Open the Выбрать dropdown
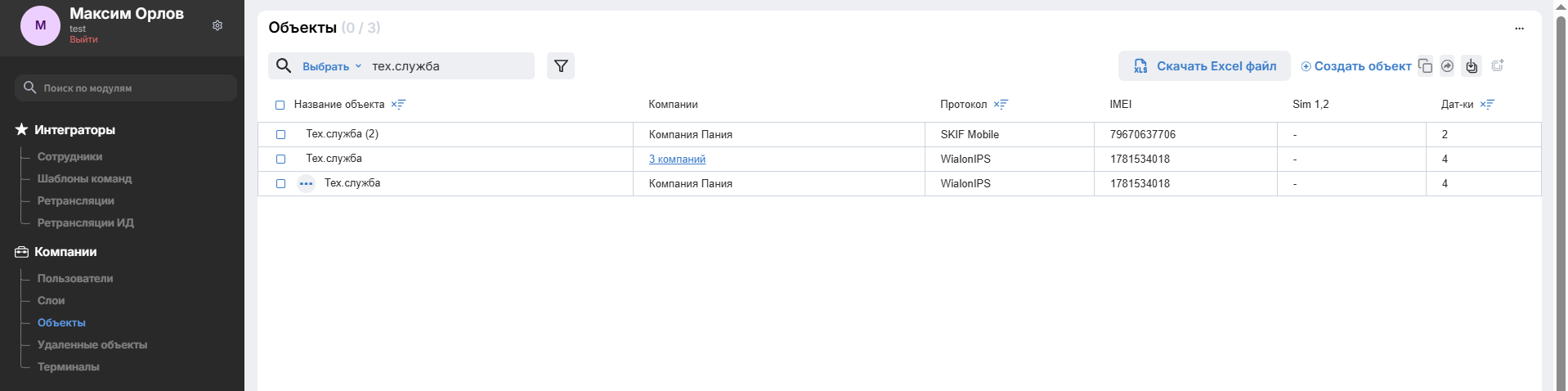This screenshot has width=1568, height=391. click(x=332, y=66)
